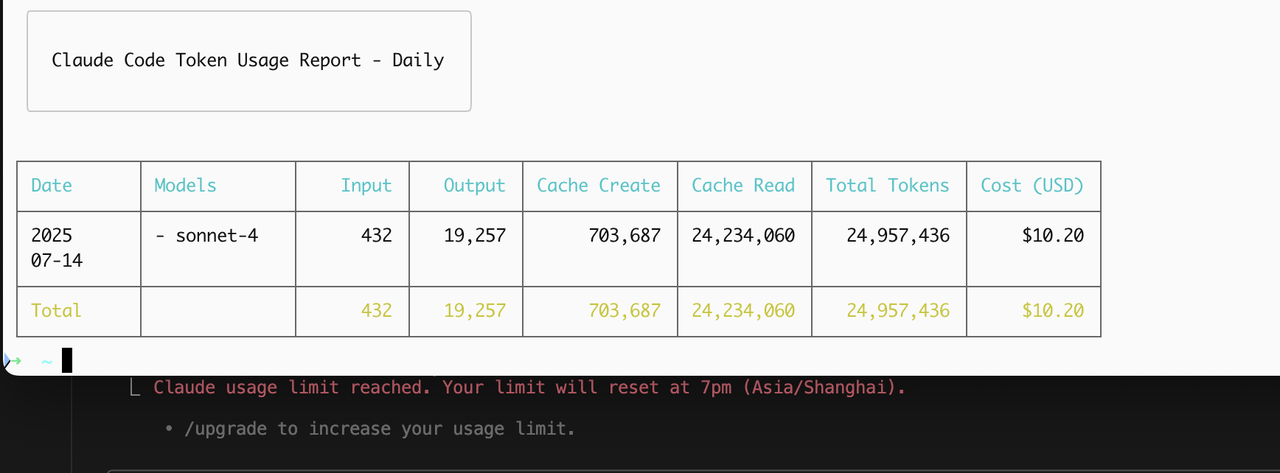Screen dimensions: 1280x473
Task: Click the "Input" column header
Action: [367, 185]
